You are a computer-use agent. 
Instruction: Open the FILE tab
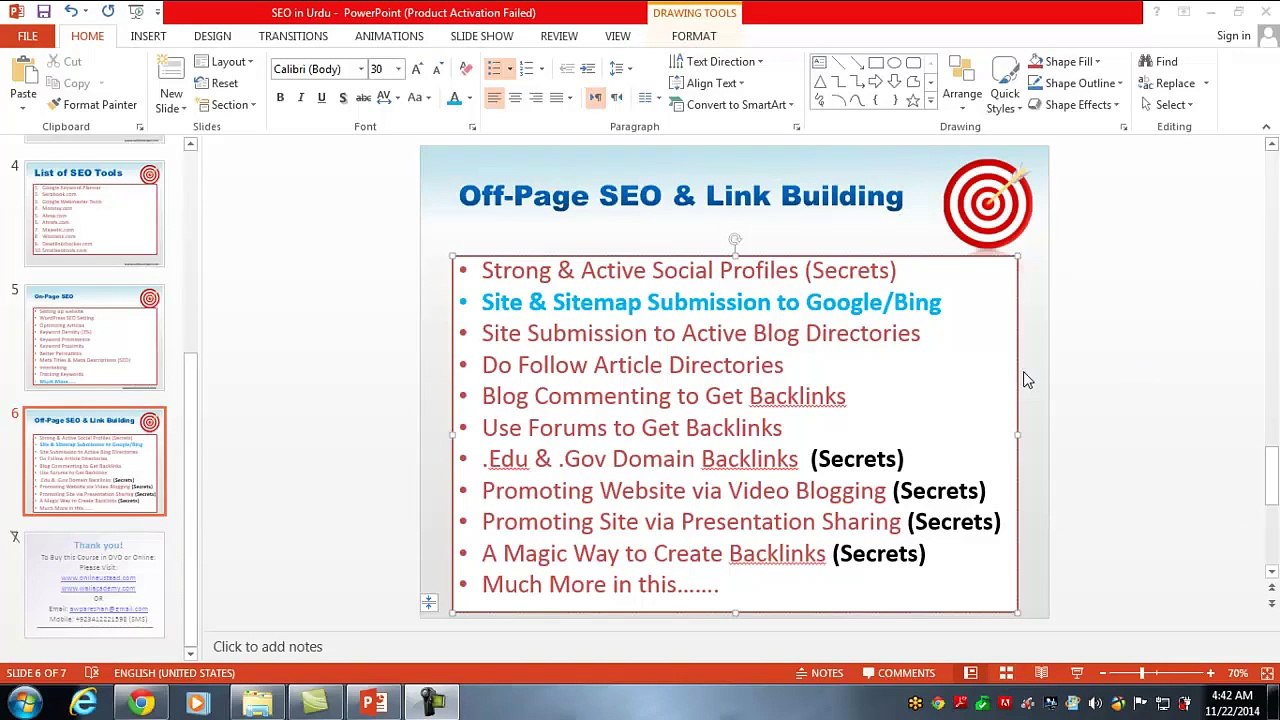pyautogui.click(x=27, y=36)
